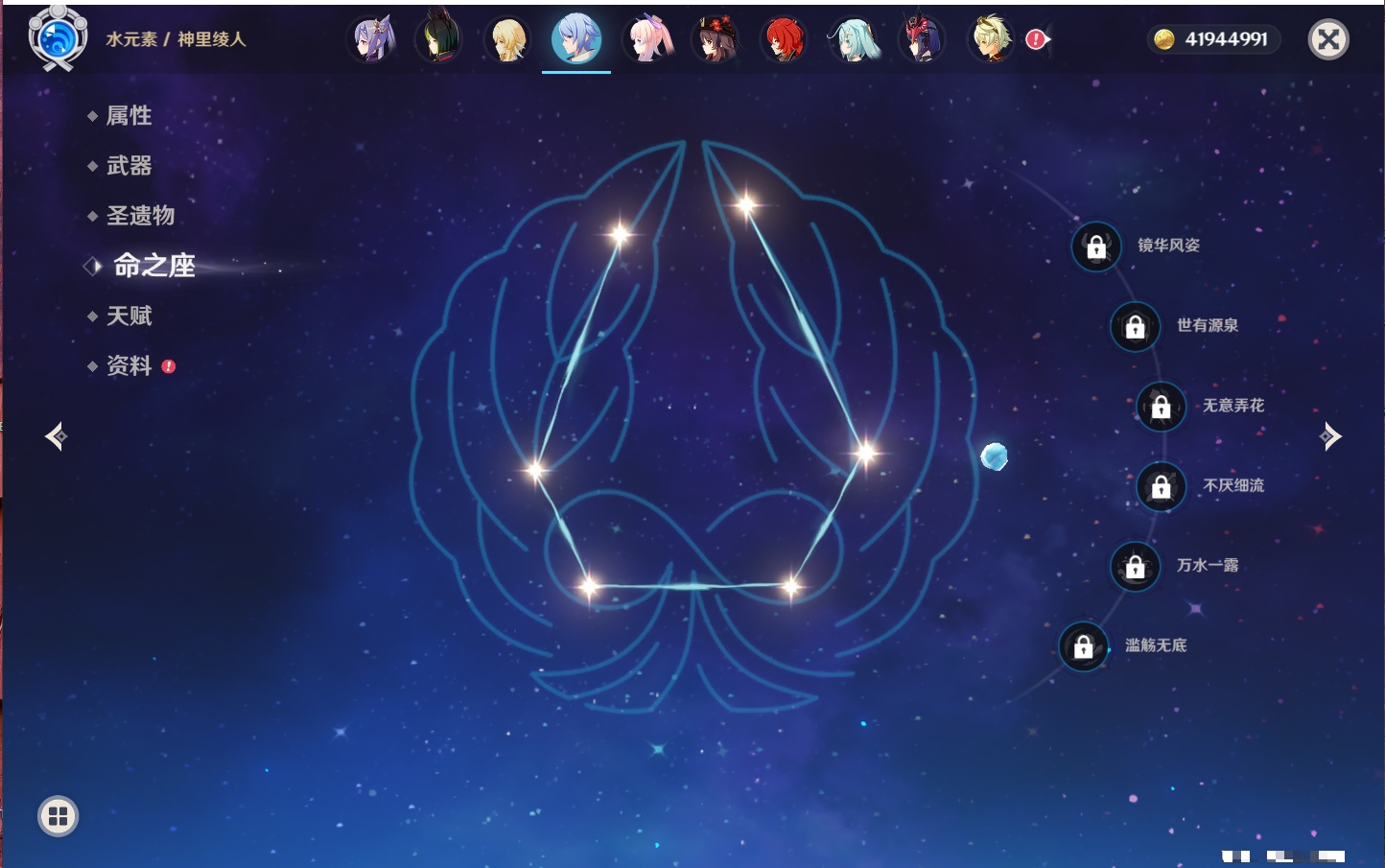
Task: Click the 水元素 / 神里绫人 title text
Action: tap(176, 39)
